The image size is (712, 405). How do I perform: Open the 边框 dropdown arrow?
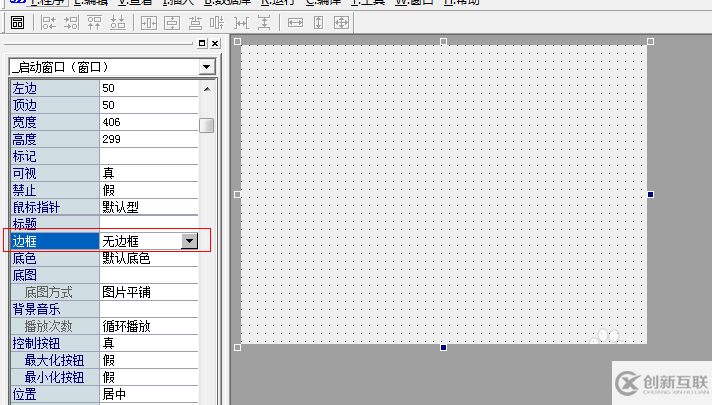point(189,241)
